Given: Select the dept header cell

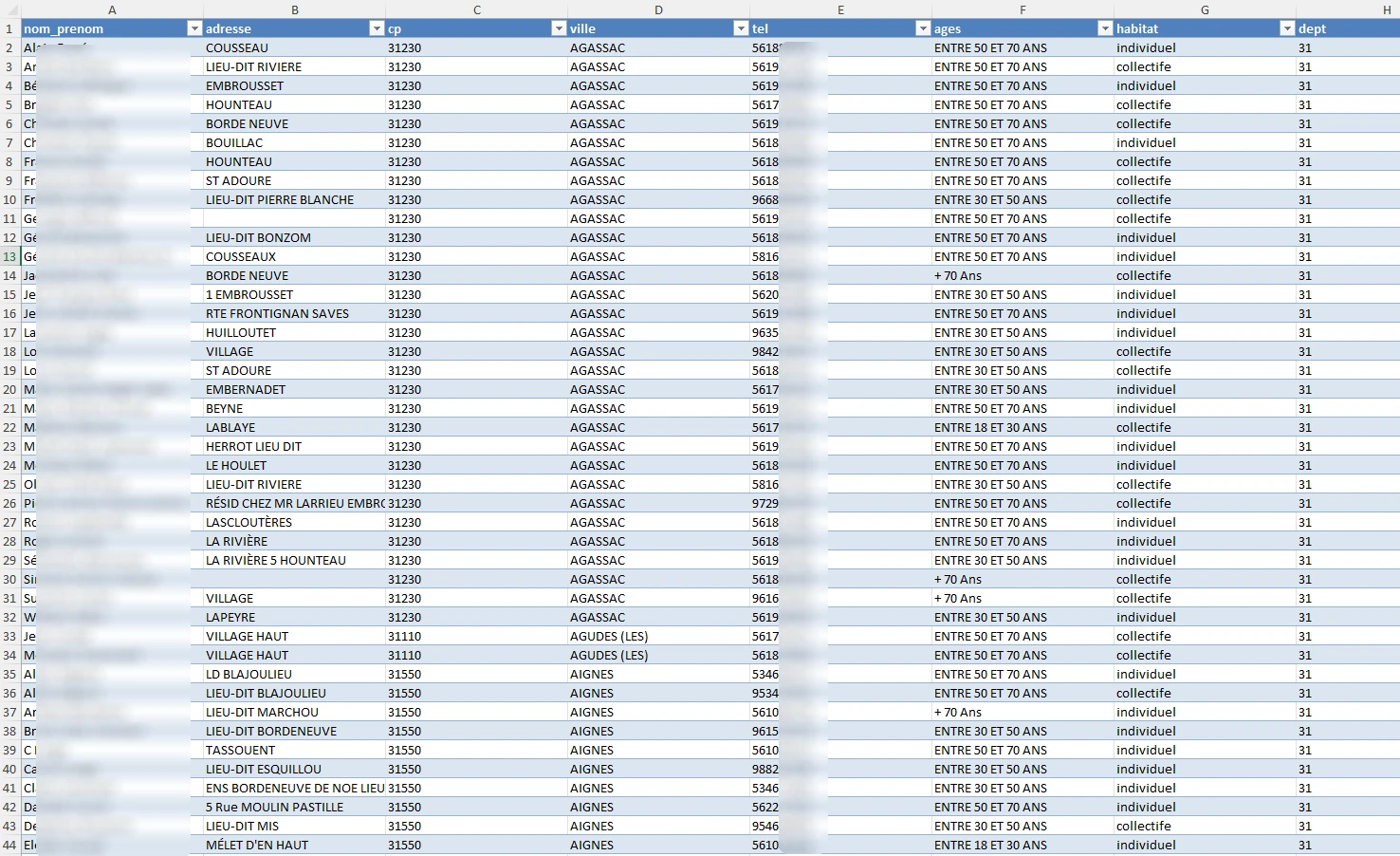Looking at the screenshot, I should pyautogui.click(x=1347, y=28).
